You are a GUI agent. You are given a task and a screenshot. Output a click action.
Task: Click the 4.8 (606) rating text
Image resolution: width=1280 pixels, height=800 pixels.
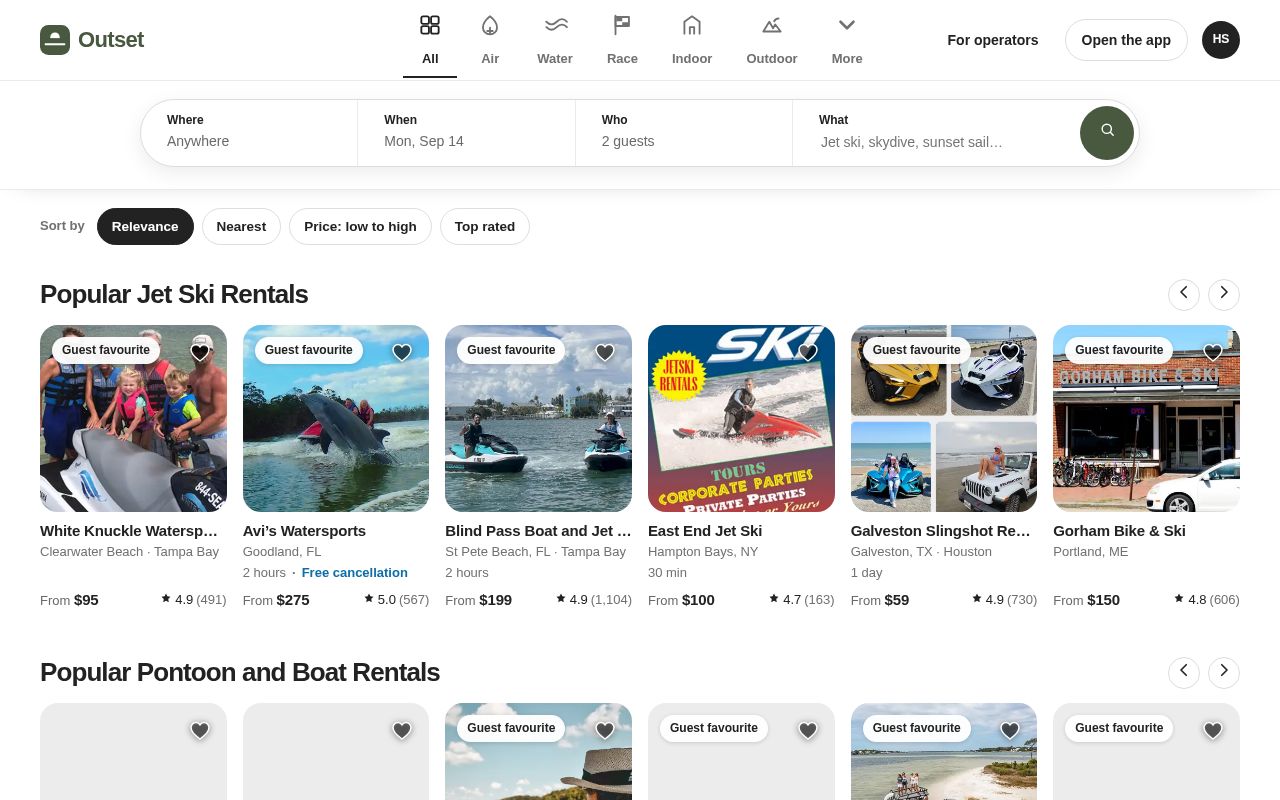pos(1207,600)
